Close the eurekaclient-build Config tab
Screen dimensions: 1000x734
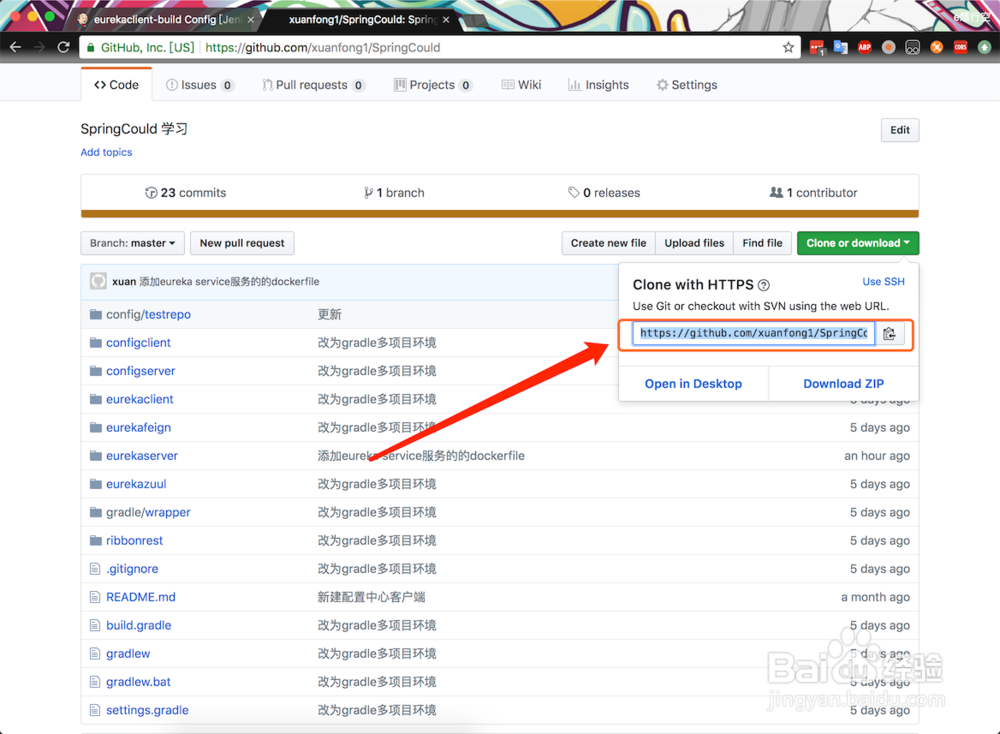click(251, 20)
